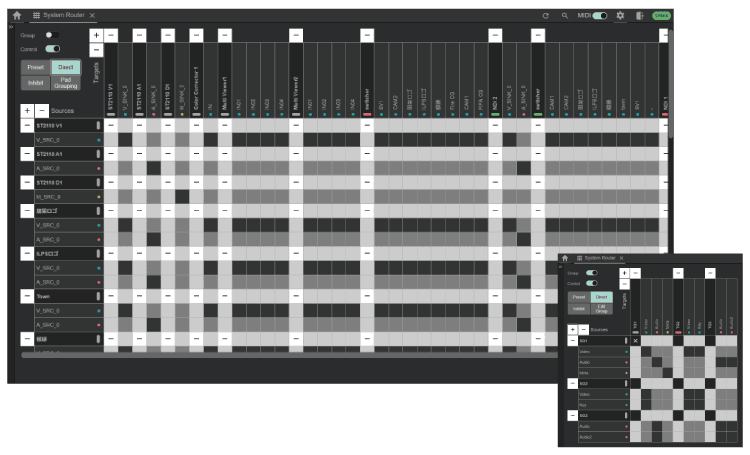This screenshot has height=455, width=750.
Task: Click the refresh icon in top toolbar
Action: point(545,16)
